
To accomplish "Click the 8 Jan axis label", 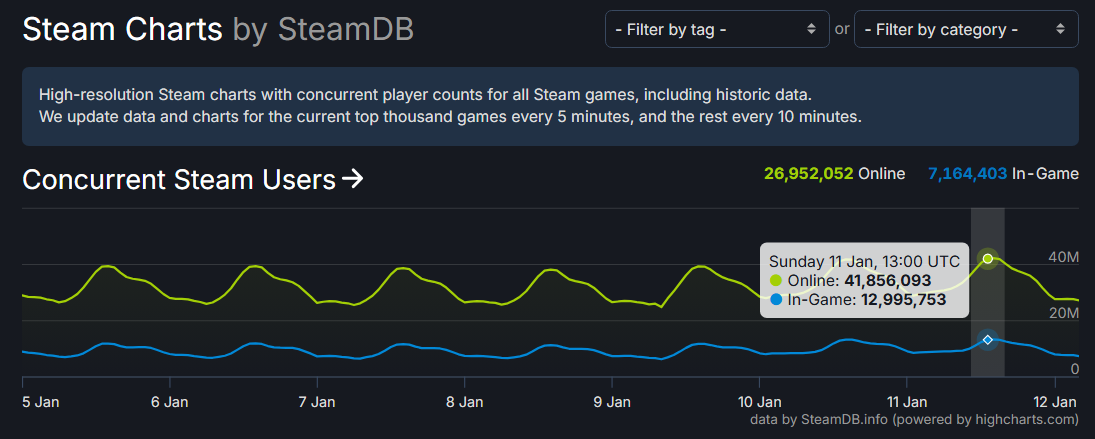I will (464, 402).
